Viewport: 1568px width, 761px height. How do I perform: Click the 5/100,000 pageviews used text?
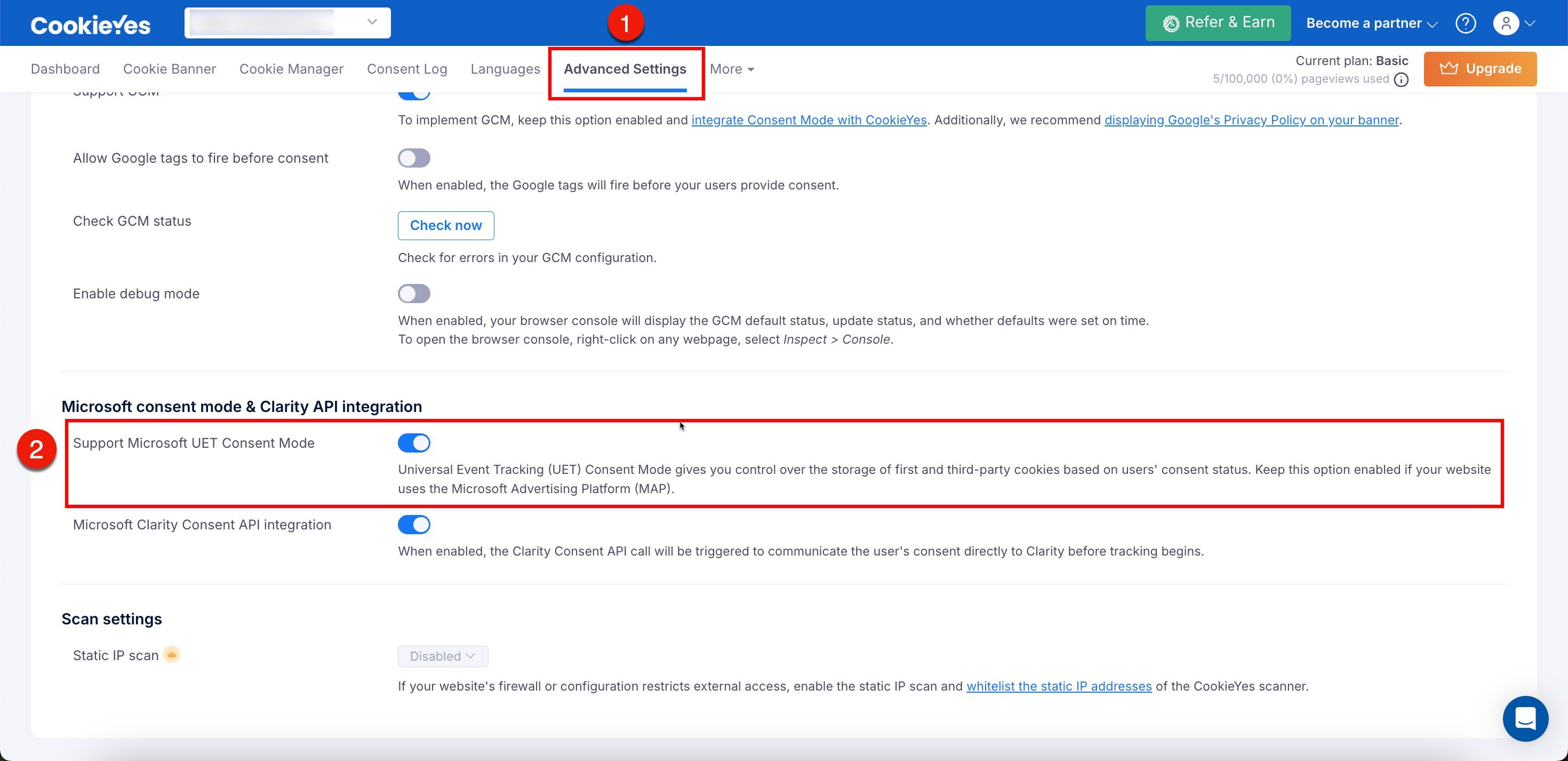coord(1301,78)
